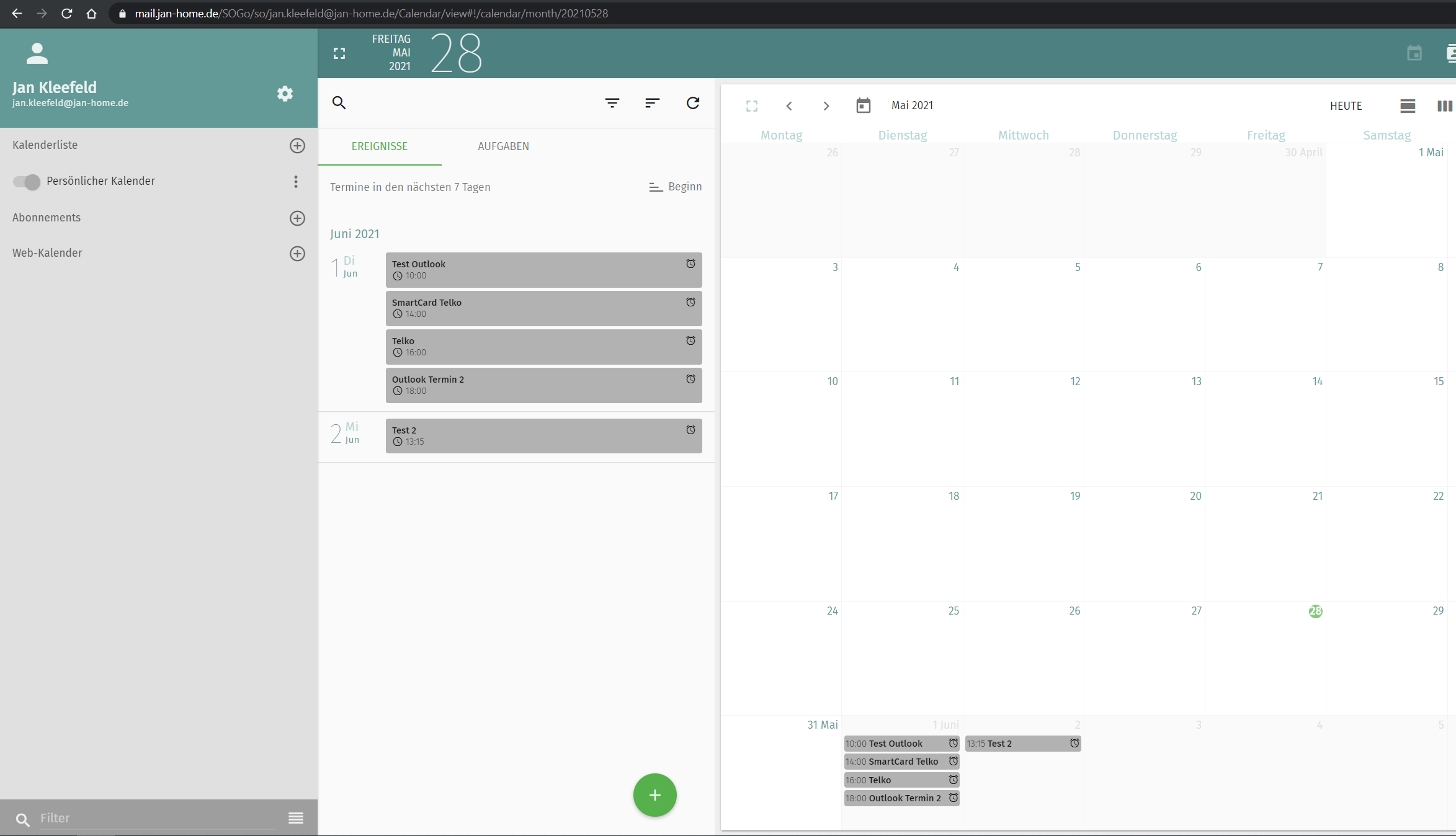Screen dimensions: 1456x836
Task: Open SmartCard Telko event in list
Action: point(543,308)
